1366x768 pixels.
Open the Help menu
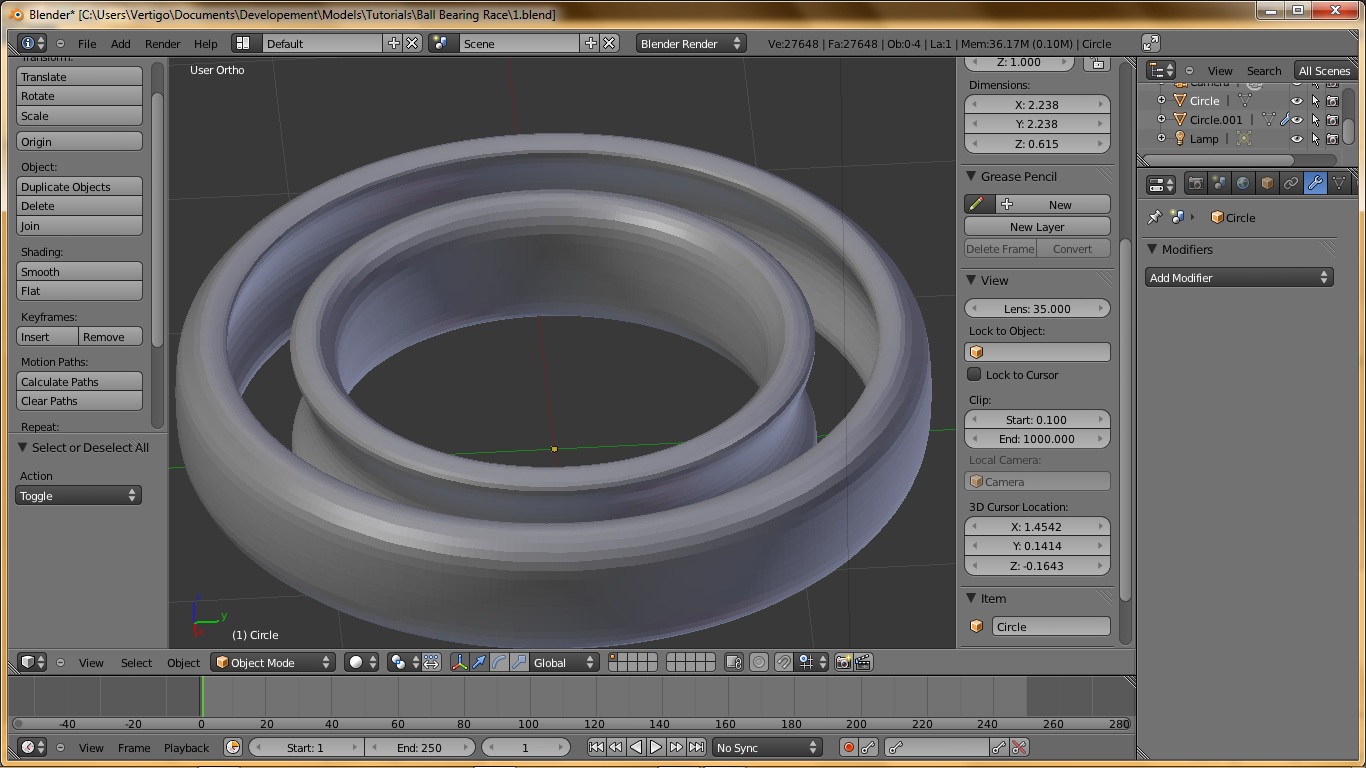click(205, 43)
